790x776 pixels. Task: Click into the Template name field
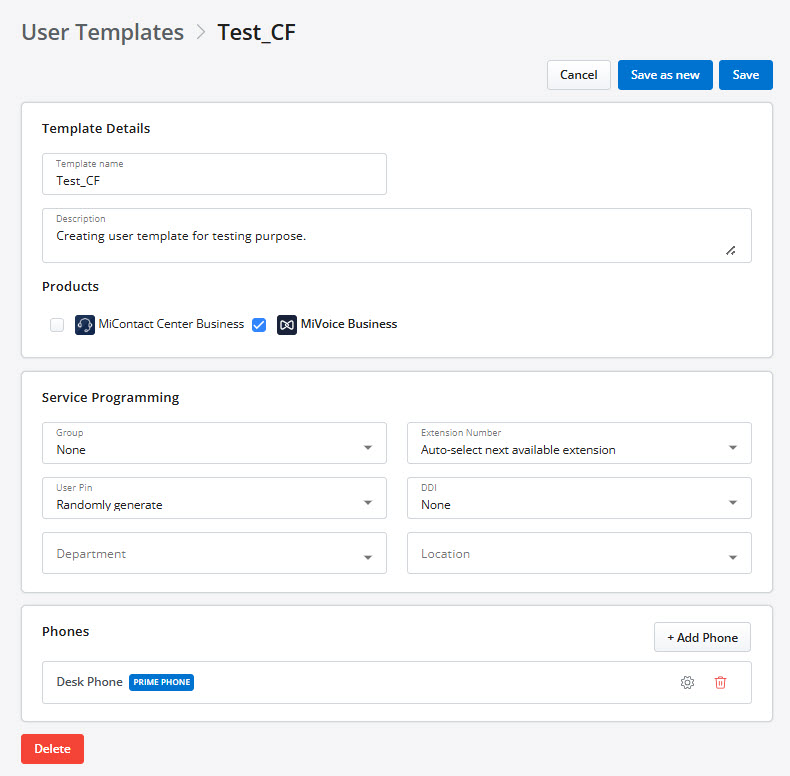[x=214, y=174]
